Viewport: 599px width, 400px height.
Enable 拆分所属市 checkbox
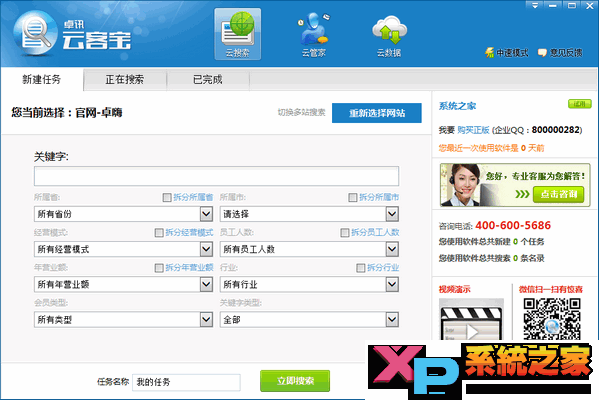click(353, 197)
